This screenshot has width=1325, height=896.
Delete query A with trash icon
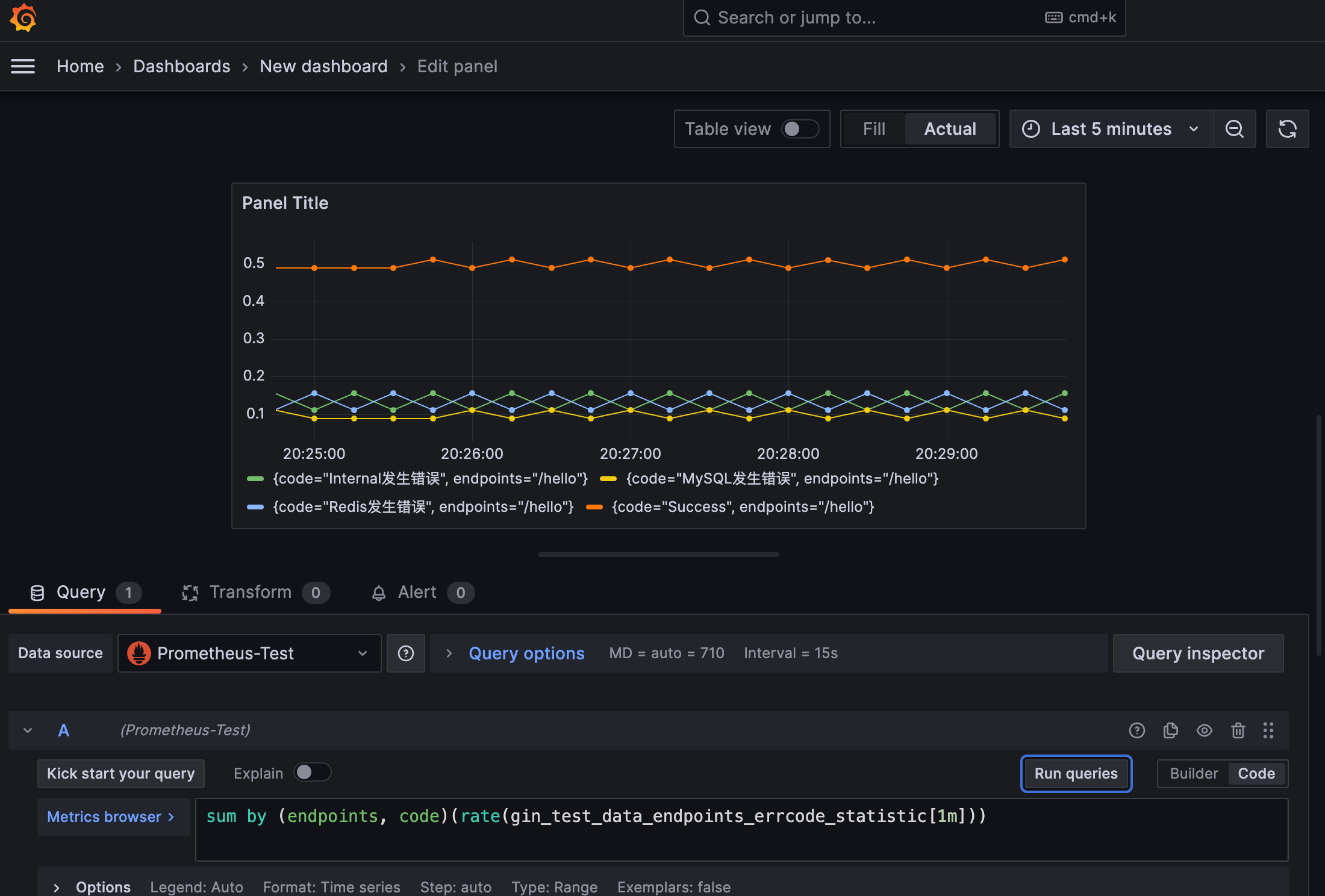click(x=1238, y=730)
